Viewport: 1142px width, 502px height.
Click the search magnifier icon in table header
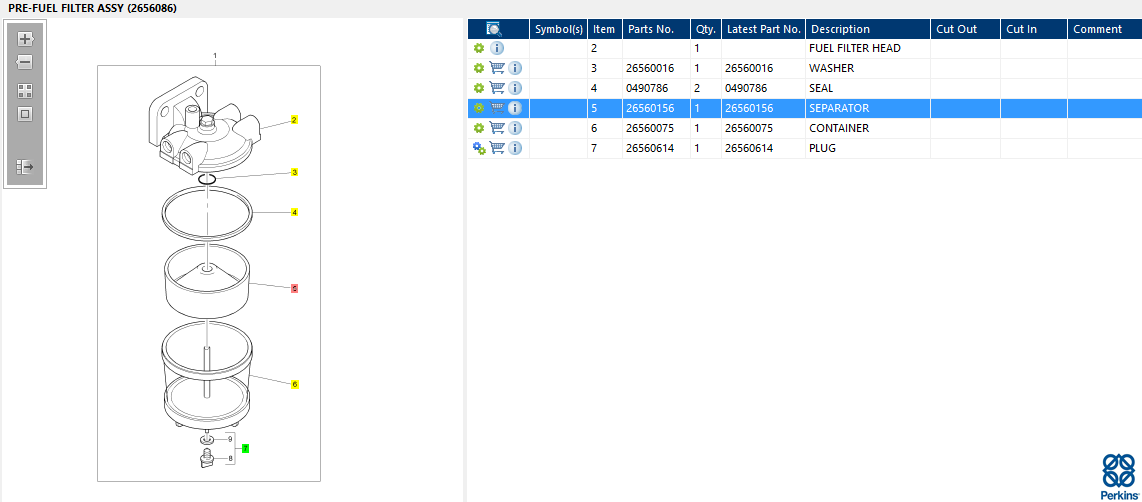click(494, 29)
